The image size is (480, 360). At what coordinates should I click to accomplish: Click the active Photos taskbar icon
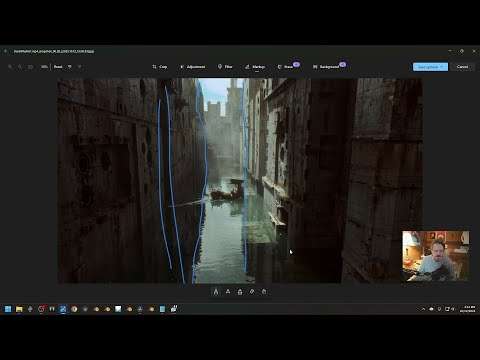pyautogui.click(x=63, y=309)
